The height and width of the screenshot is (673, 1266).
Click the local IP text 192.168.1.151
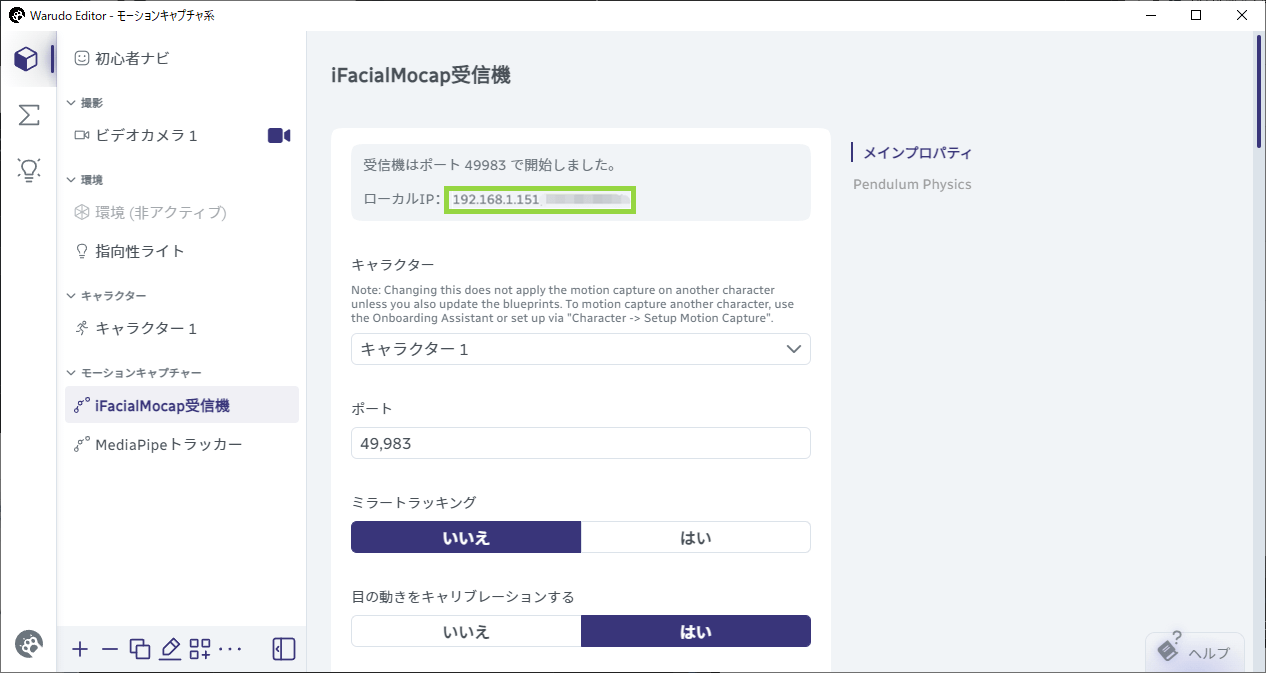pos(496,200)
